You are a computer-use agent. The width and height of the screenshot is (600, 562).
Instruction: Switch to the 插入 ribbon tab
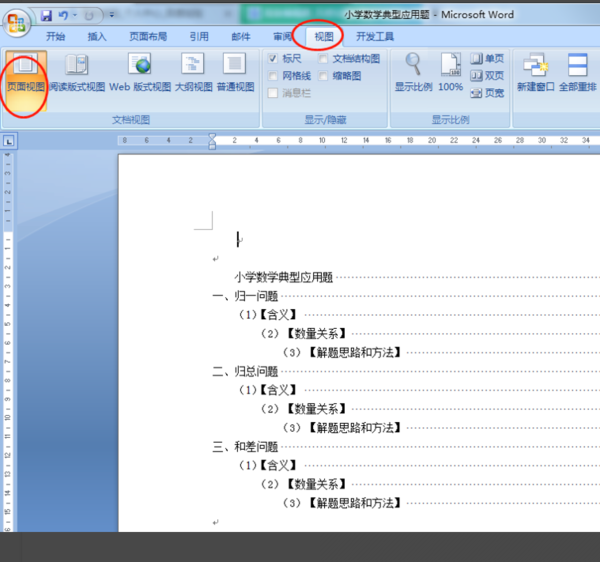click(97, 37)
